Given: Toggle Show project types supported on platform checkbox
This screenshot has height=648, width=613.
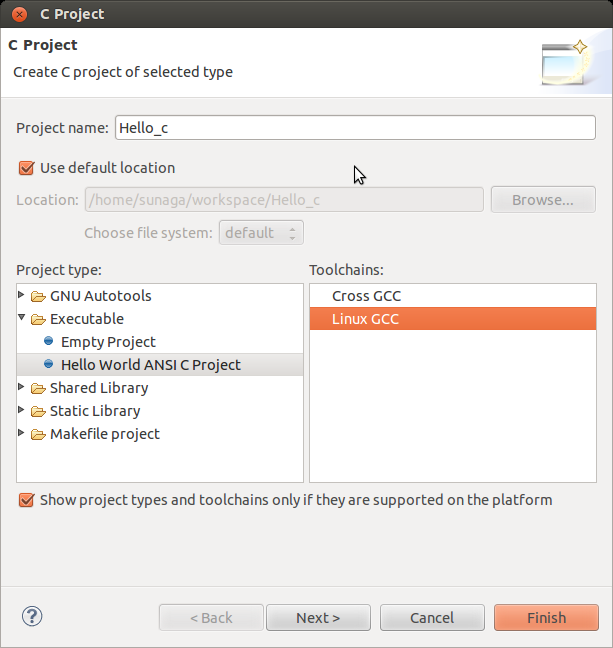Looking at the screenshot, I should coord(26,500).
